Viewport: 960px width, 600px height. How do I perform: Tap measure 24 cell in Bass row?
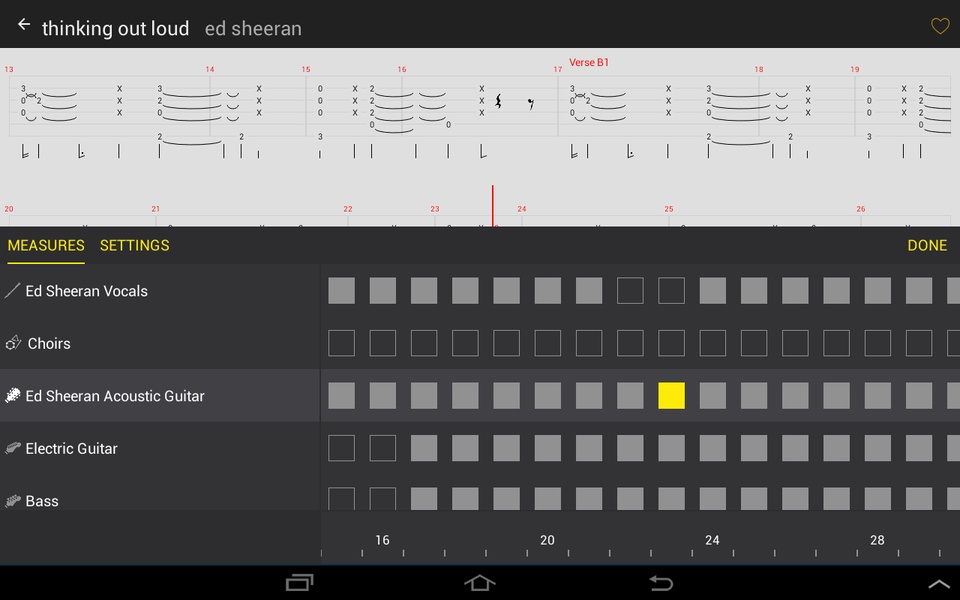click(x=713, y=499)
